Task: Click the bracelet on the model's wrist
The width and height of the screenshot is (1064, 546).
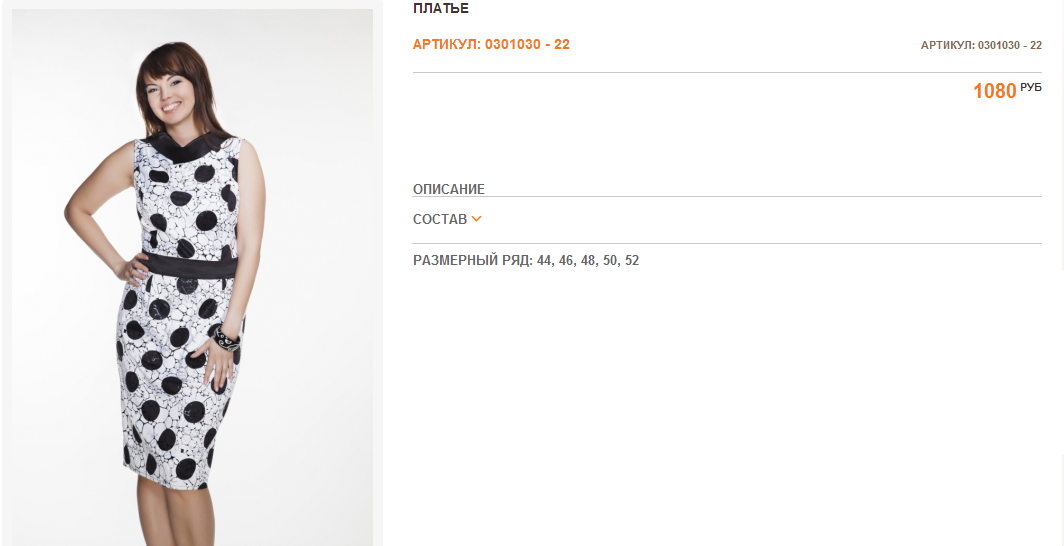Action: click(226, 337)
